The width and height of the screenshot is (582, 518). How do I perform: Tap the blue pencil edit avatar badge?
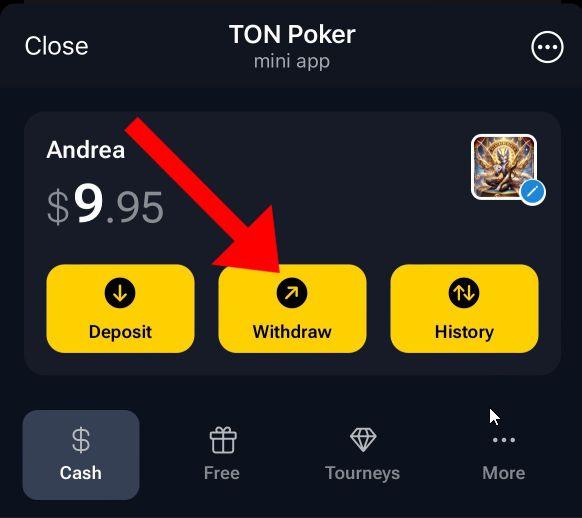coord(532,192)
